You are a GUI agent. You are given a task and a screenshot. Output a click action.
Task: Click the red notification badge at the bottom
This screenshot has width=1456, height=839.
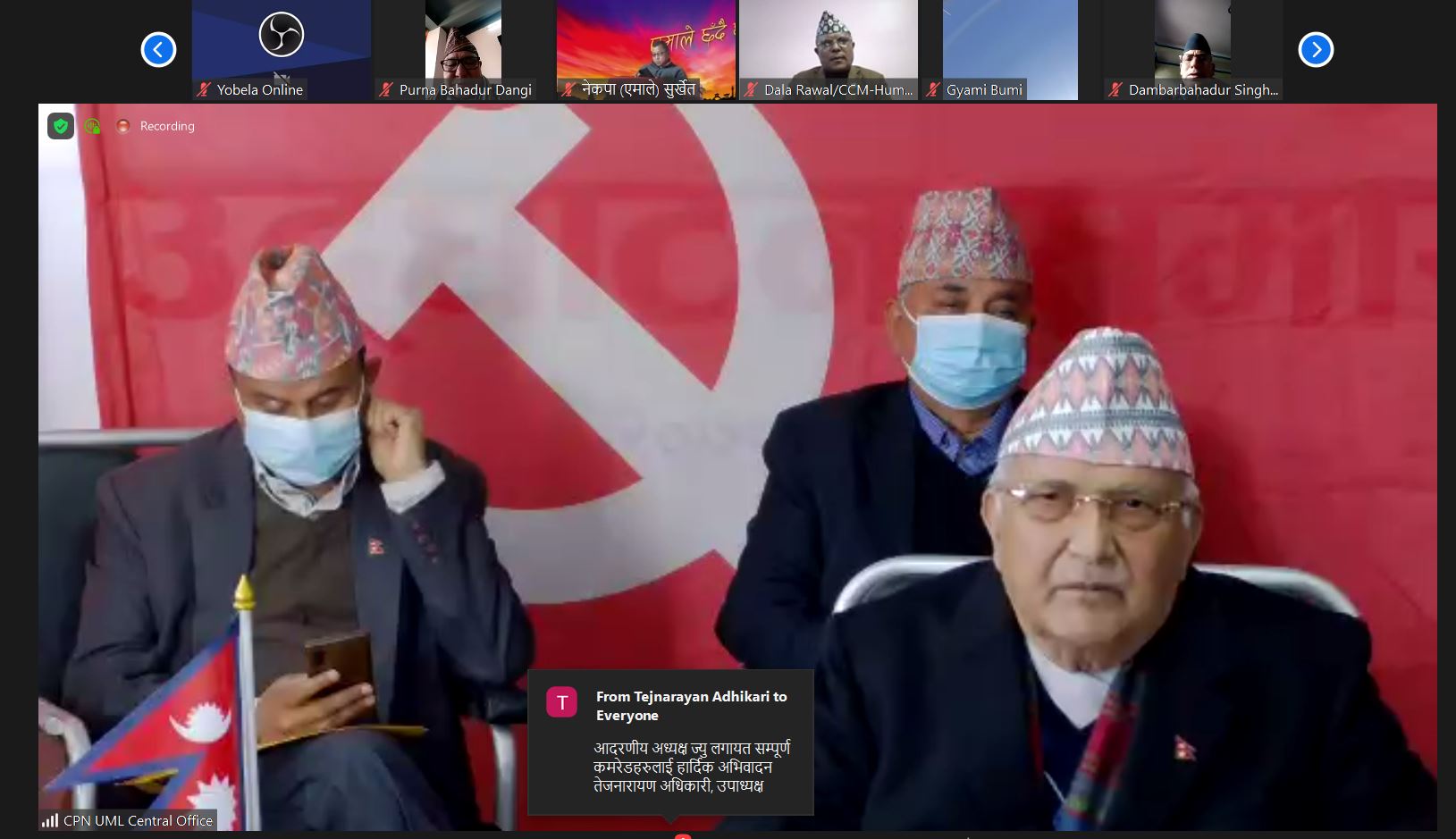pyautogui.click(x=684, y=836)
